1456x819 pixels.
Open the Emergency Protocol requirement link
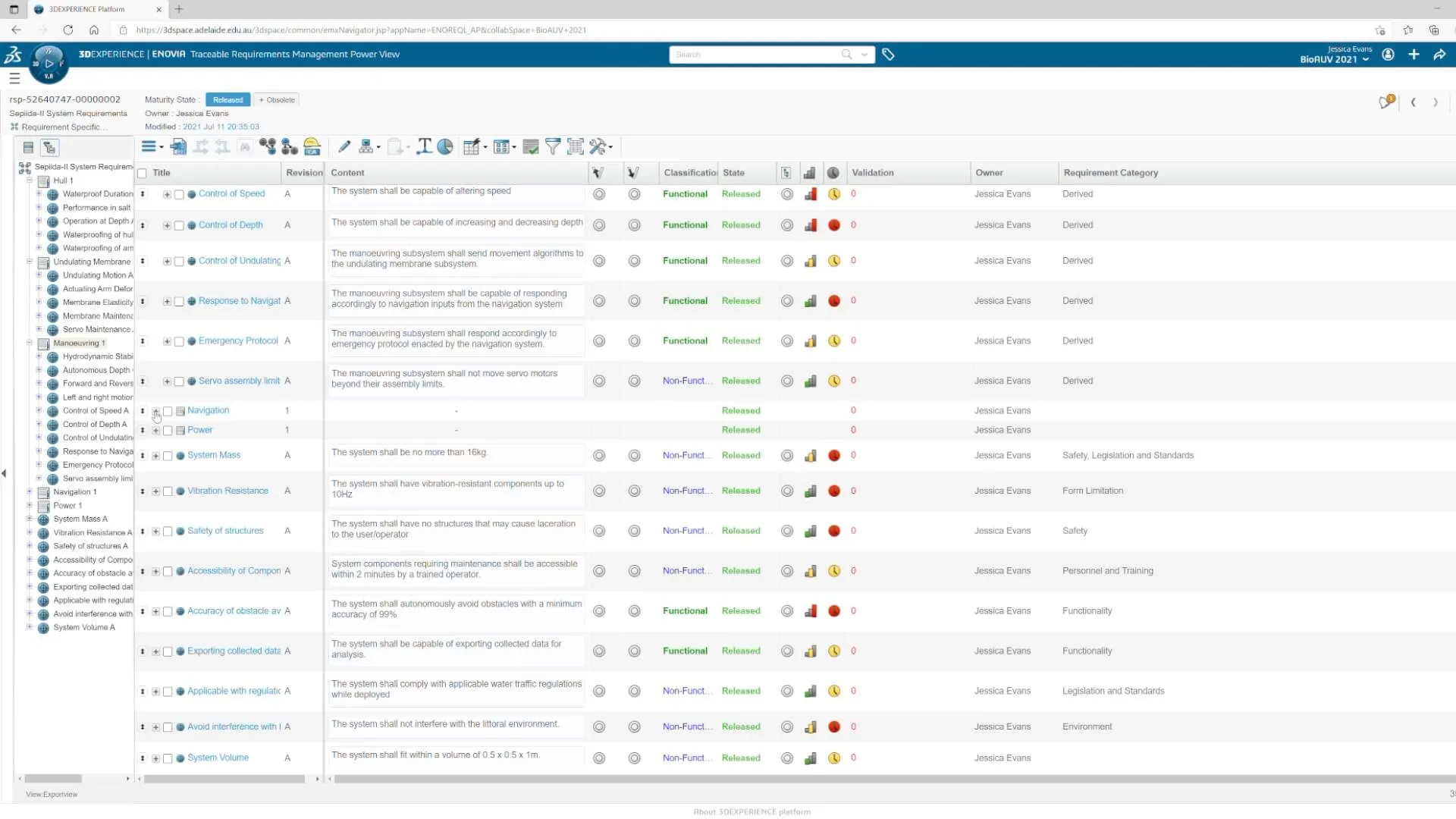pos(238,341)
